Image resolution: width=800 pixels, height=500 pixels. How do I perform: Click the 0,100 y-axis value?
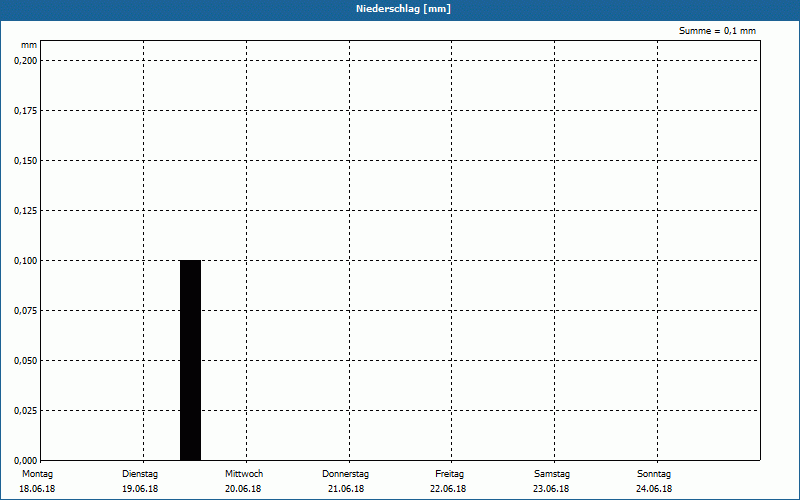(26, 261)
